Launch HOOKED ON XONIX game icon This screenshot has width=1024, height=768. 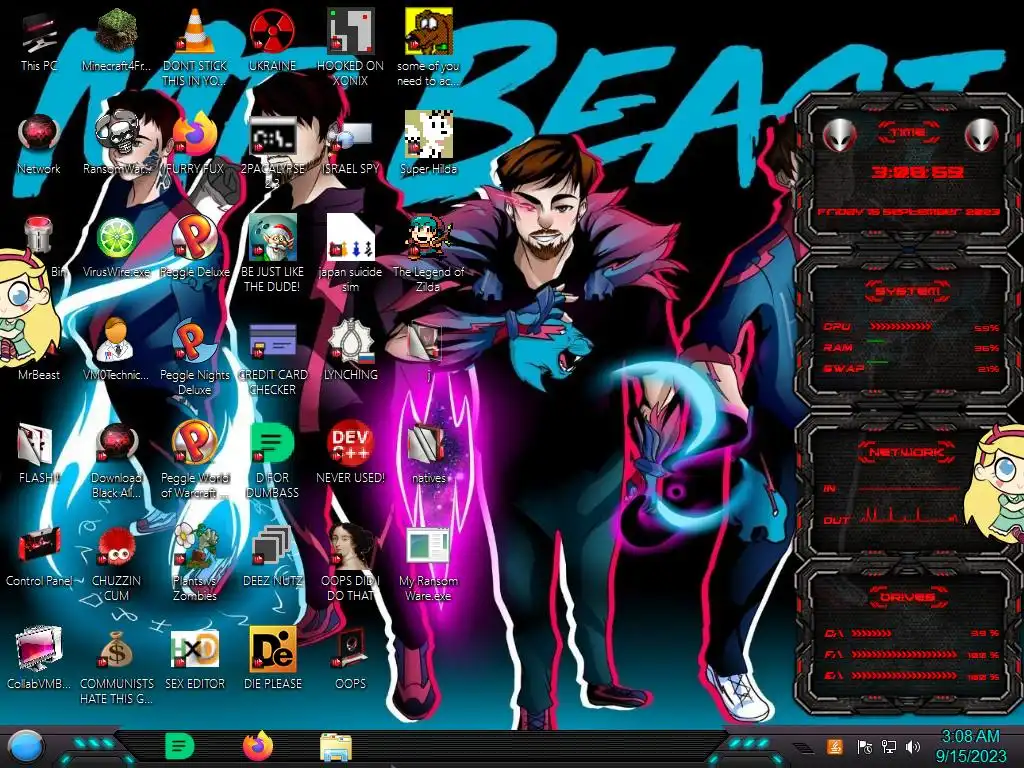[x=350, y=31]
